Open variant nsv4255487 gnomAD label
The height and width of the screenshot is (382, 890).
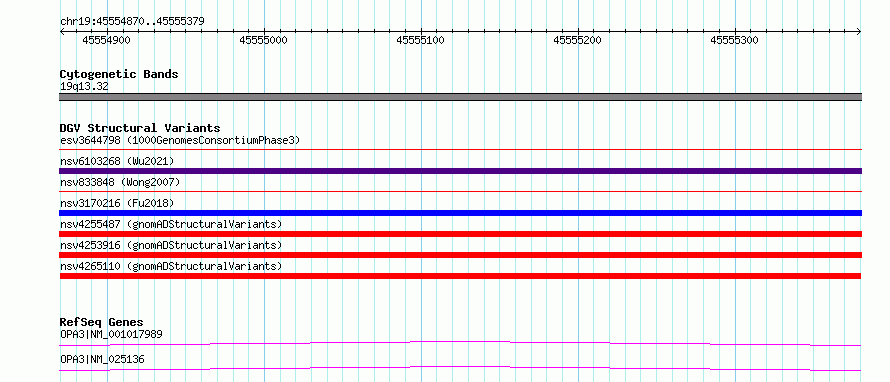(171, 224)
